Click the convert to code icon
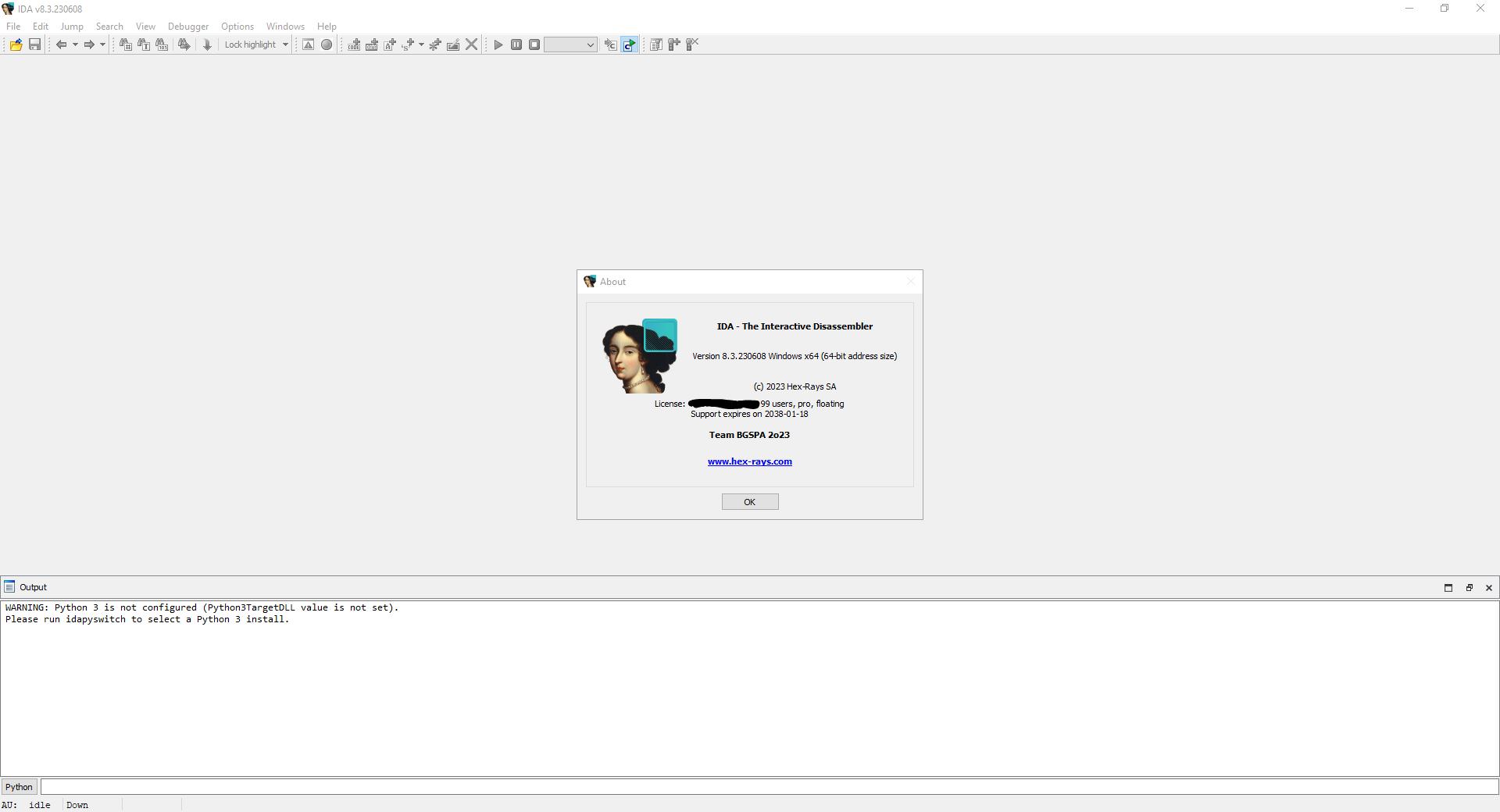 pos(354,45)
